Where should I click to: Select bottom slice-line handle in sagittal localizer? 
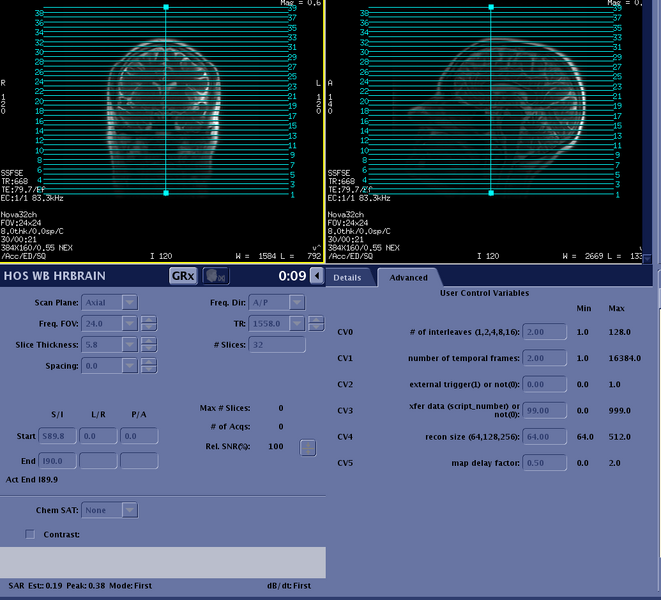click(x=491, y=193)
